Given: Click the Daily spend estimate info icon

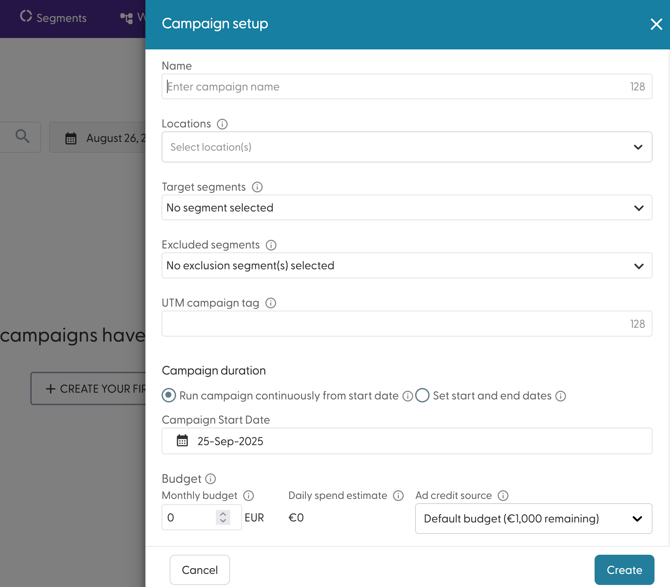Looking at the screenshot, I should click(x=398, y=496).
